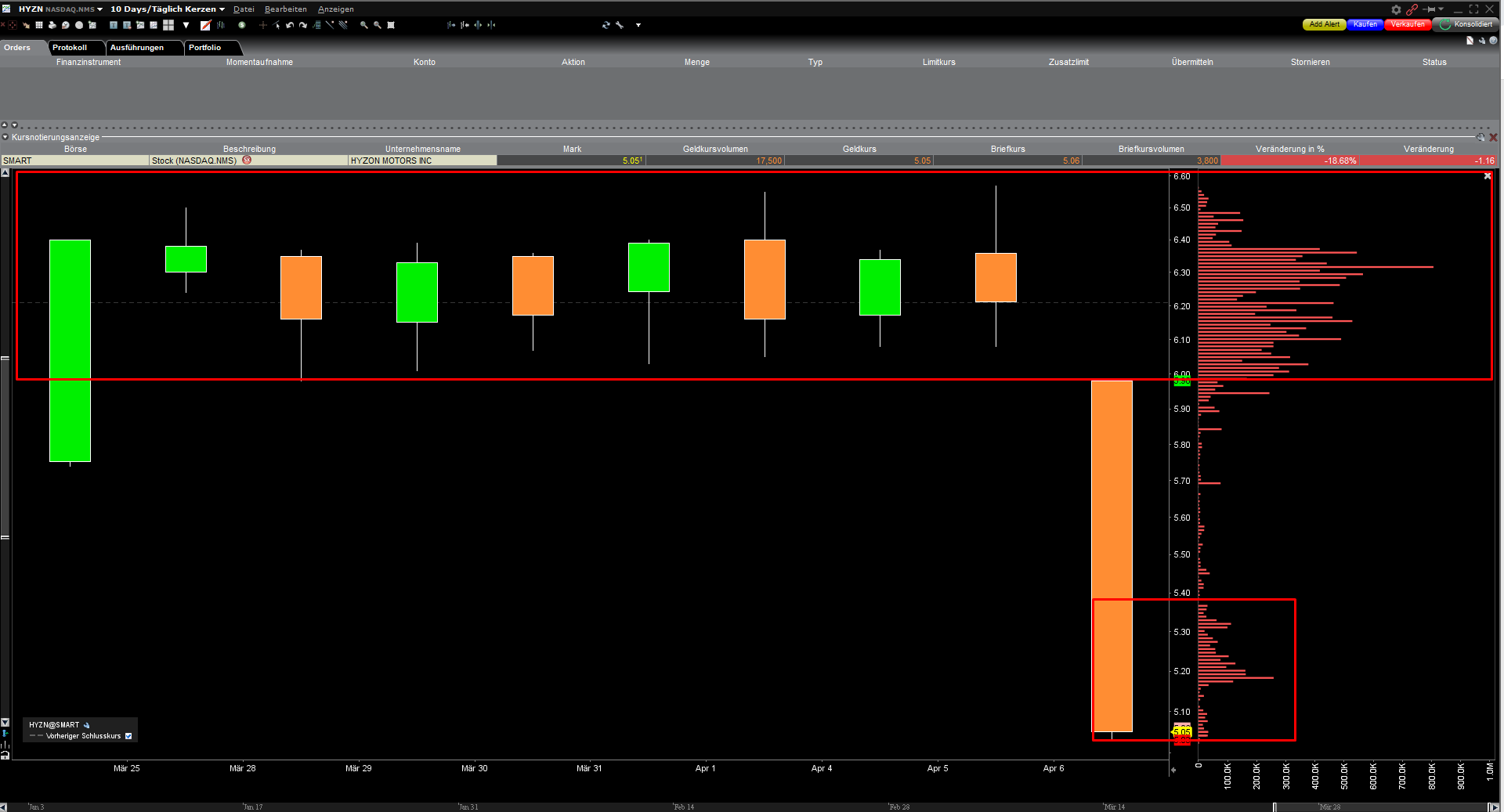This screenshot has height=812, width=1504.
Task: Click the page icon above the Status column
Action: (x=1470, y=41)
